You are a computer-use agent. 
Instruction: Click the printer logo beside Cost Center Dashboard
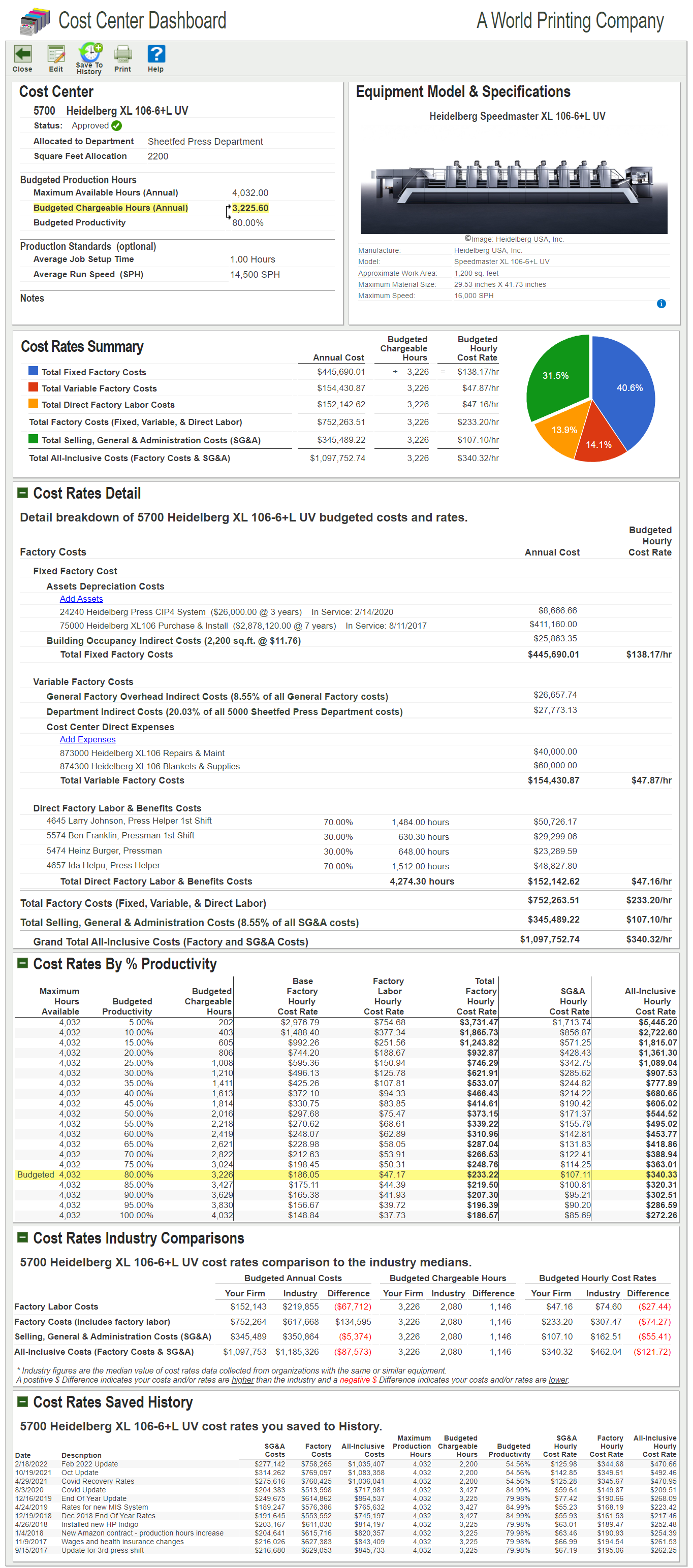click(34, 21)
